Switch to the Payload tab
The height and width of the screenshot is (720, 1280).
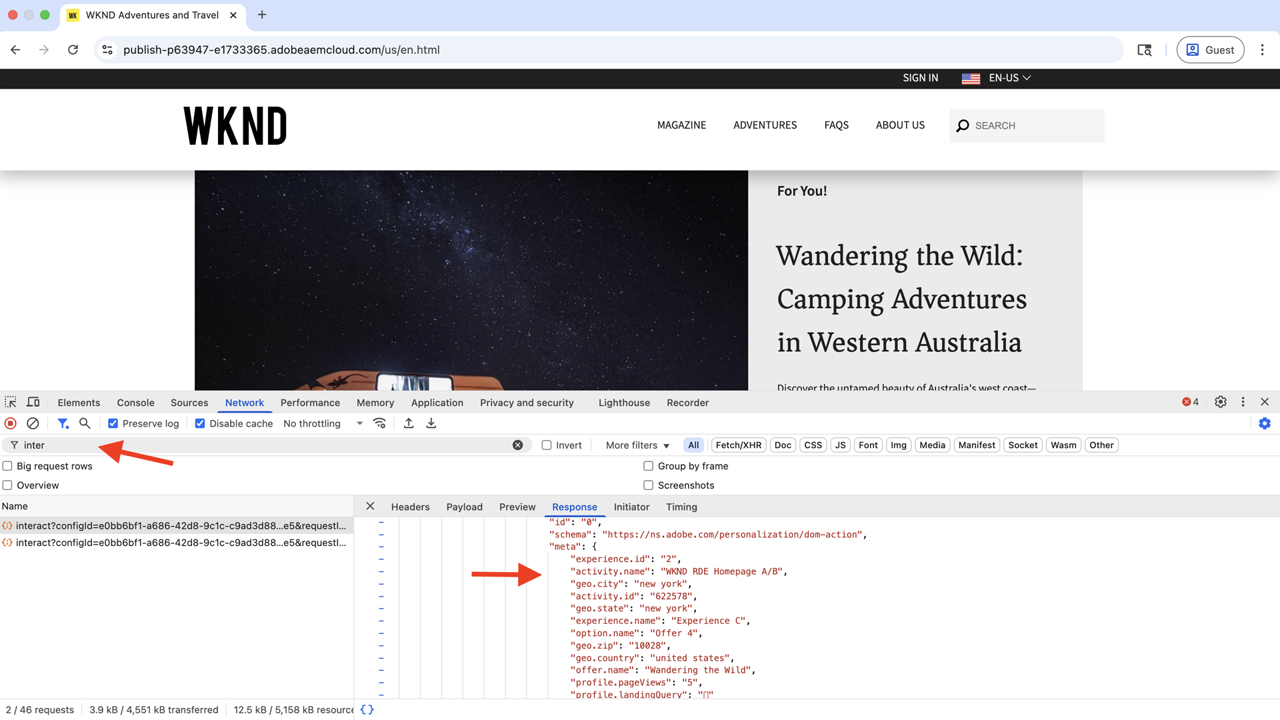tap(464, 507)
